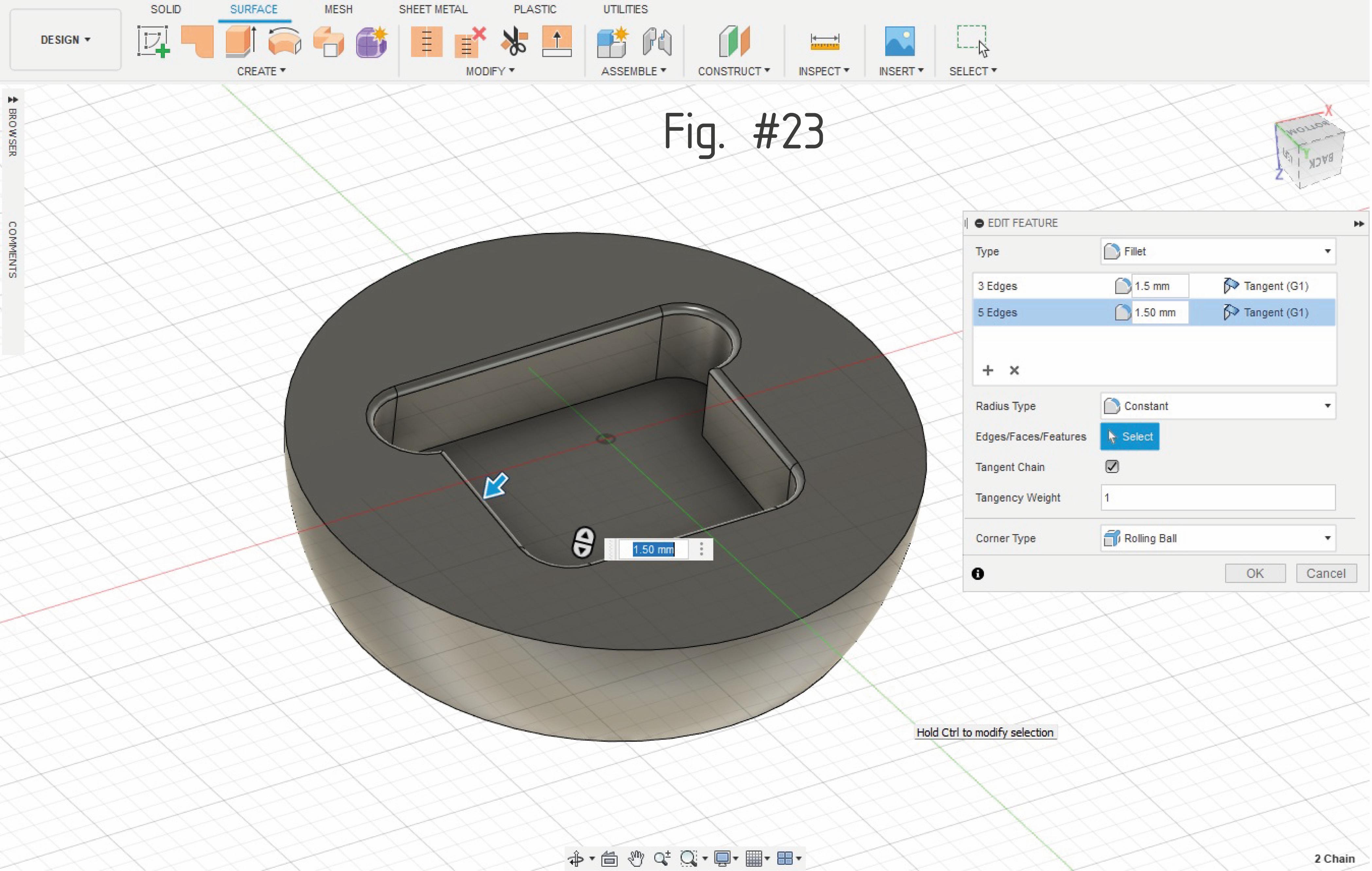Click the Edges/Faces/Features Select button
Screen dimensions: 1372x871
pyautogui.click(x=1130, y=436)
